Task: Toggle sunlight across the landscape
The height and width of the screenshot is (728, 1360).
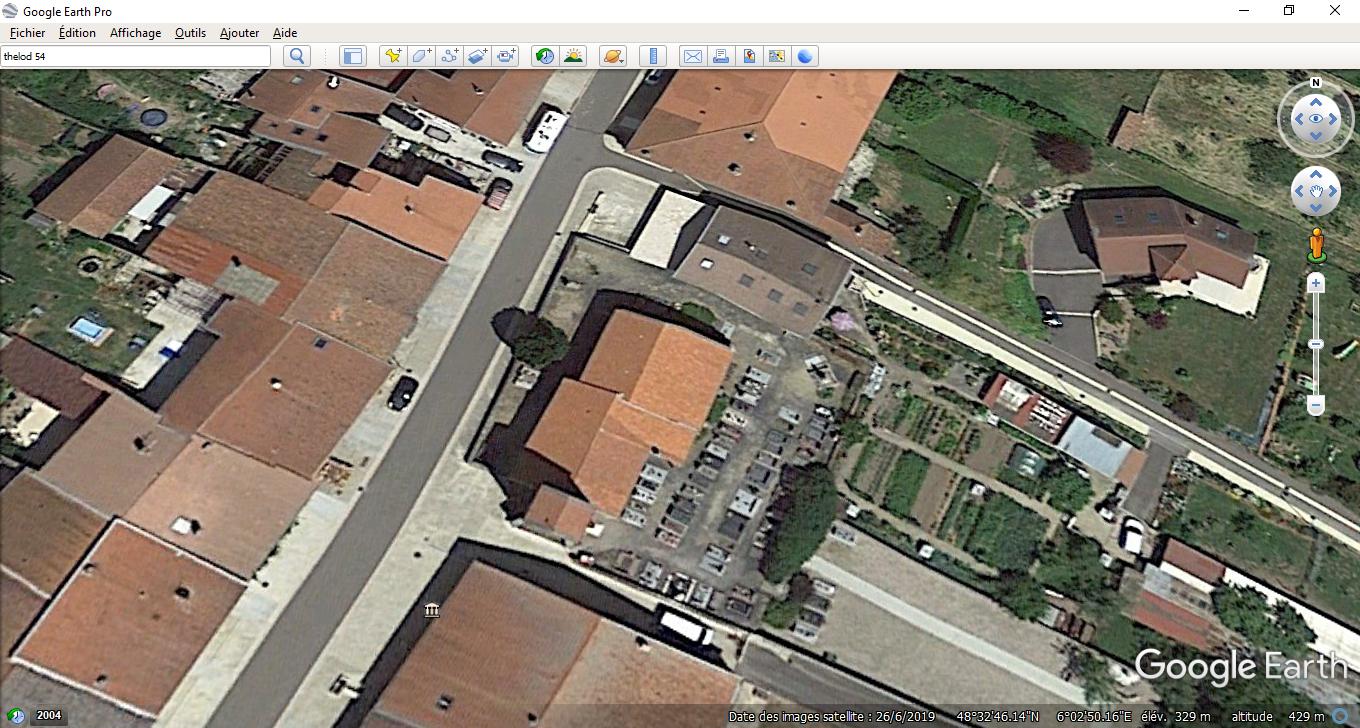Action: tap(573, 56)
